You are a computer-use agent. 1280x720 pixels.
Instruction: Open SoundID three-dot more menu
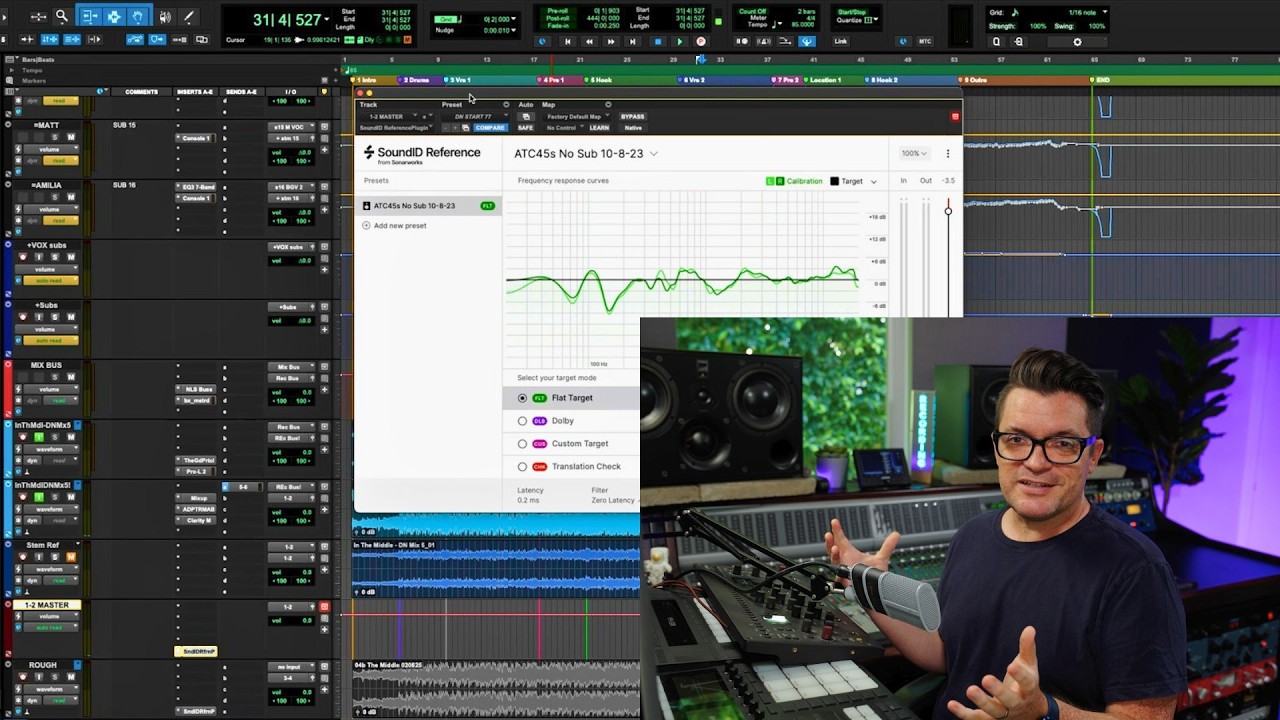[947, 153]
